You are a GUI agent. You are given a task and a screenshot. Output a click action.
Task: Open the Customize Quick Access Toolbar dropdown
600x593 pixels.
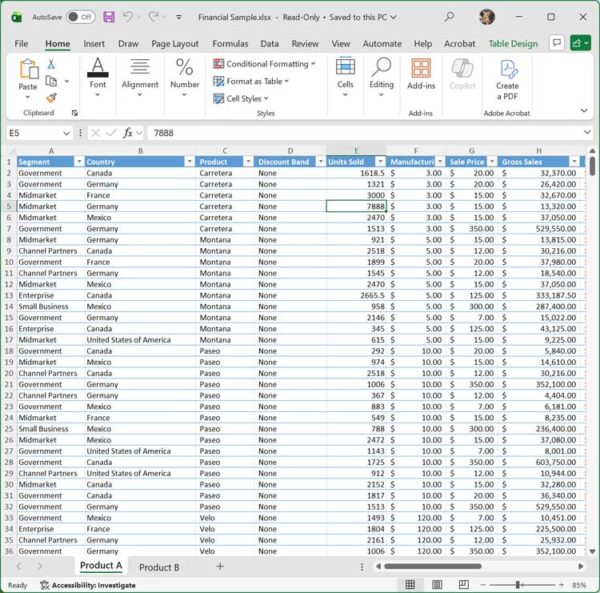[179, 17]
